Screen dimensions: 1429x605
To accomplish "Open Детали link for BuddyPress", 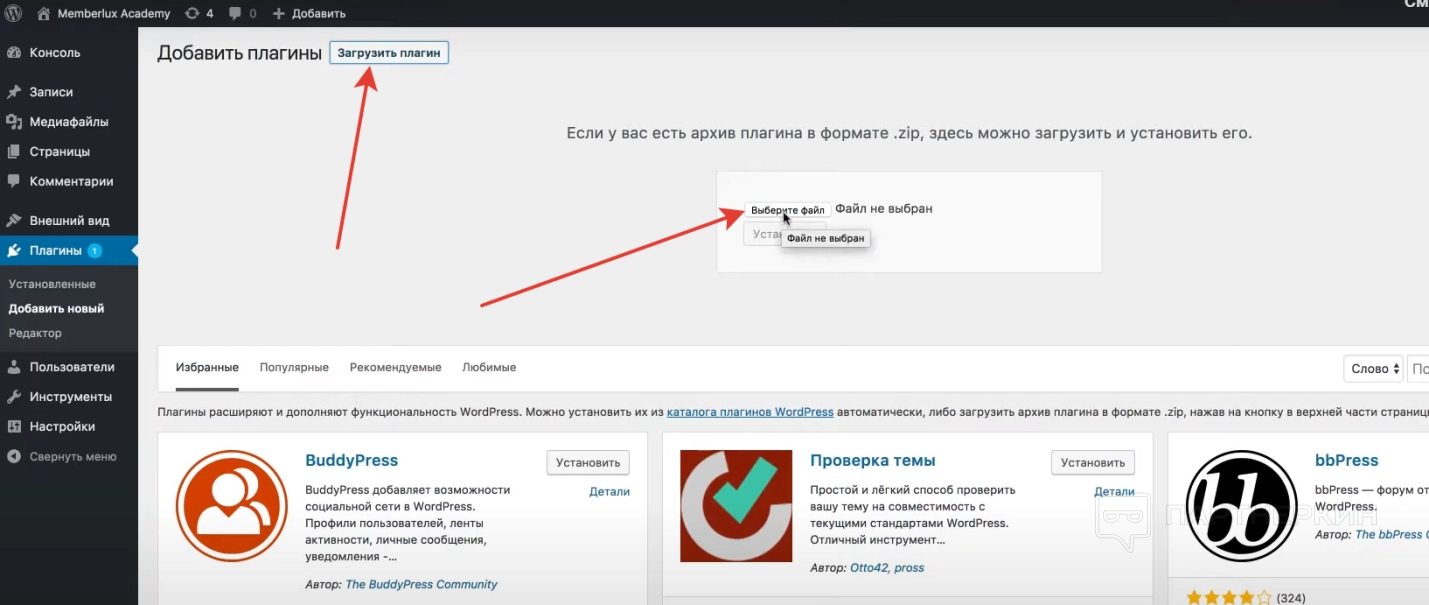I will coord(609,491).
